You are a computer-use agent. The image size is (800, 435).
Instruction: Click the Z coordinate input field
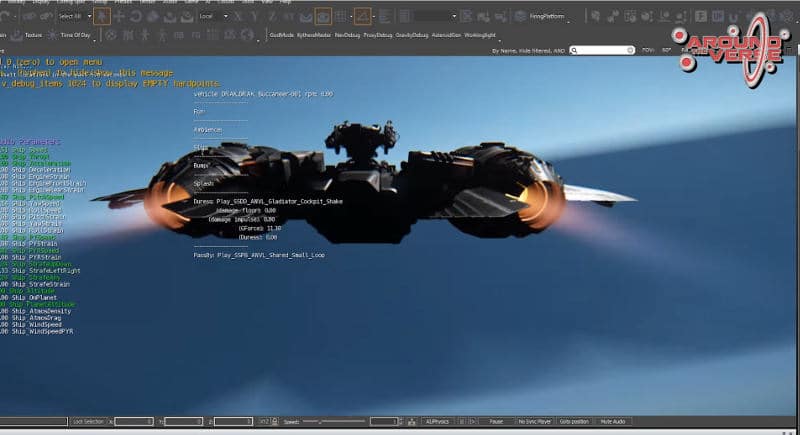pos(233,422)
